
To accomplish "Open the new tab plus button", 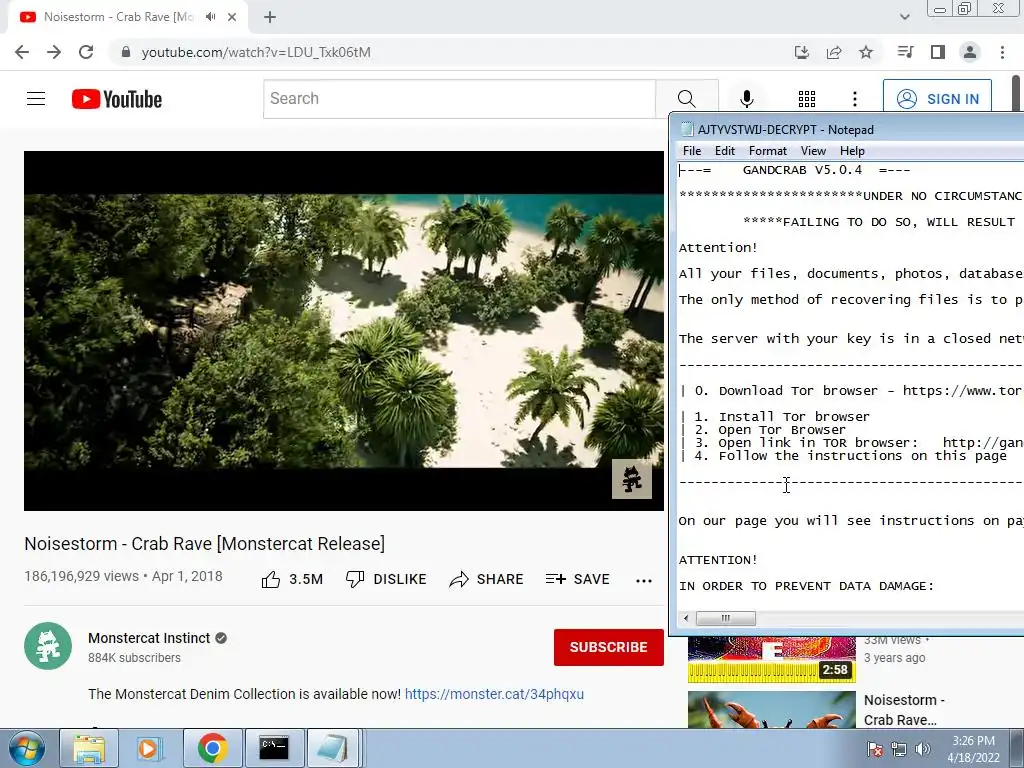I will coord(270,17).
